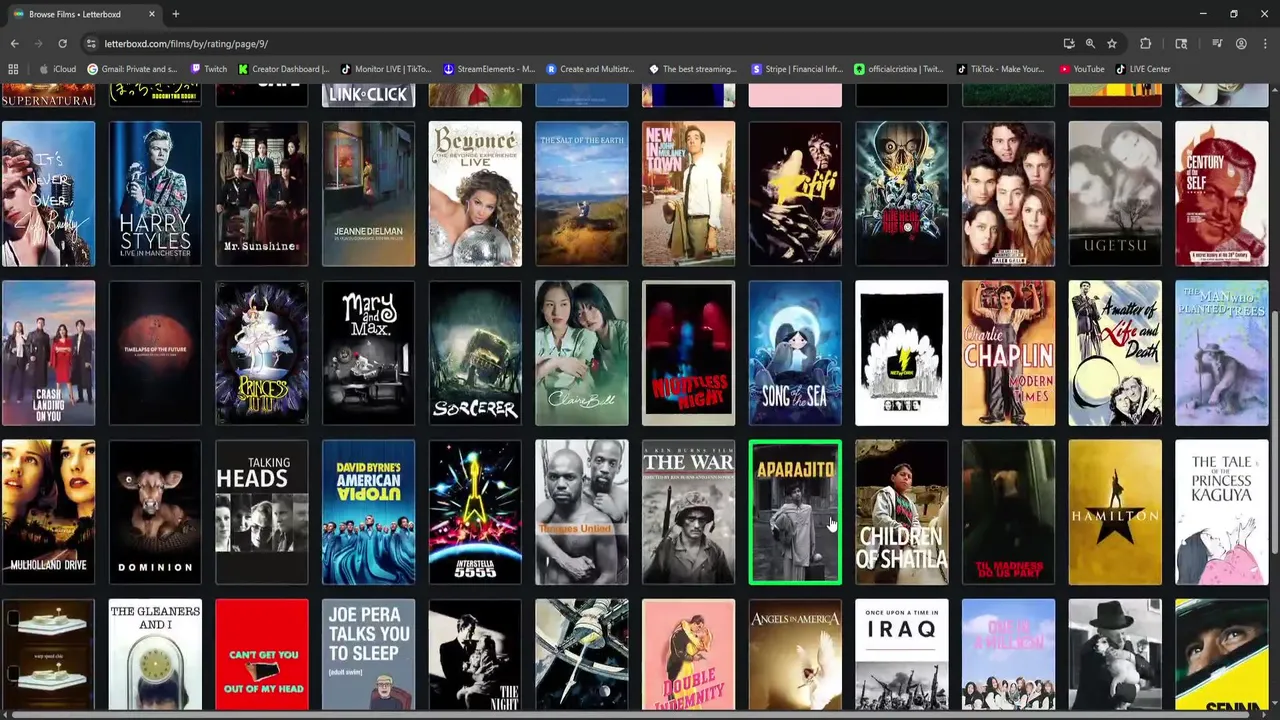Open the Crash Landing on You poster

coord(48,353)
